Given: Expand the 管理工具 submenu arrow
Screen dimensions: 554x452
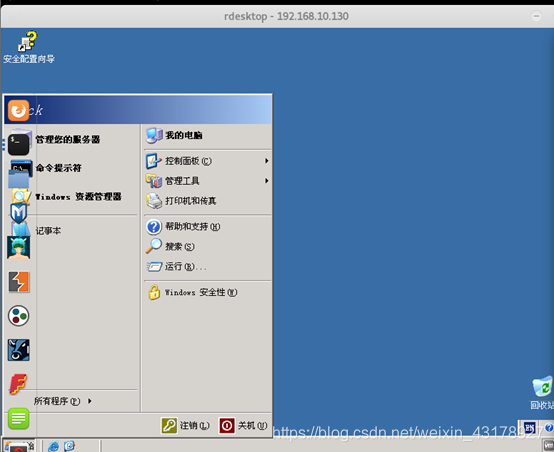Looking at the screenshot, I should [267, 181].
